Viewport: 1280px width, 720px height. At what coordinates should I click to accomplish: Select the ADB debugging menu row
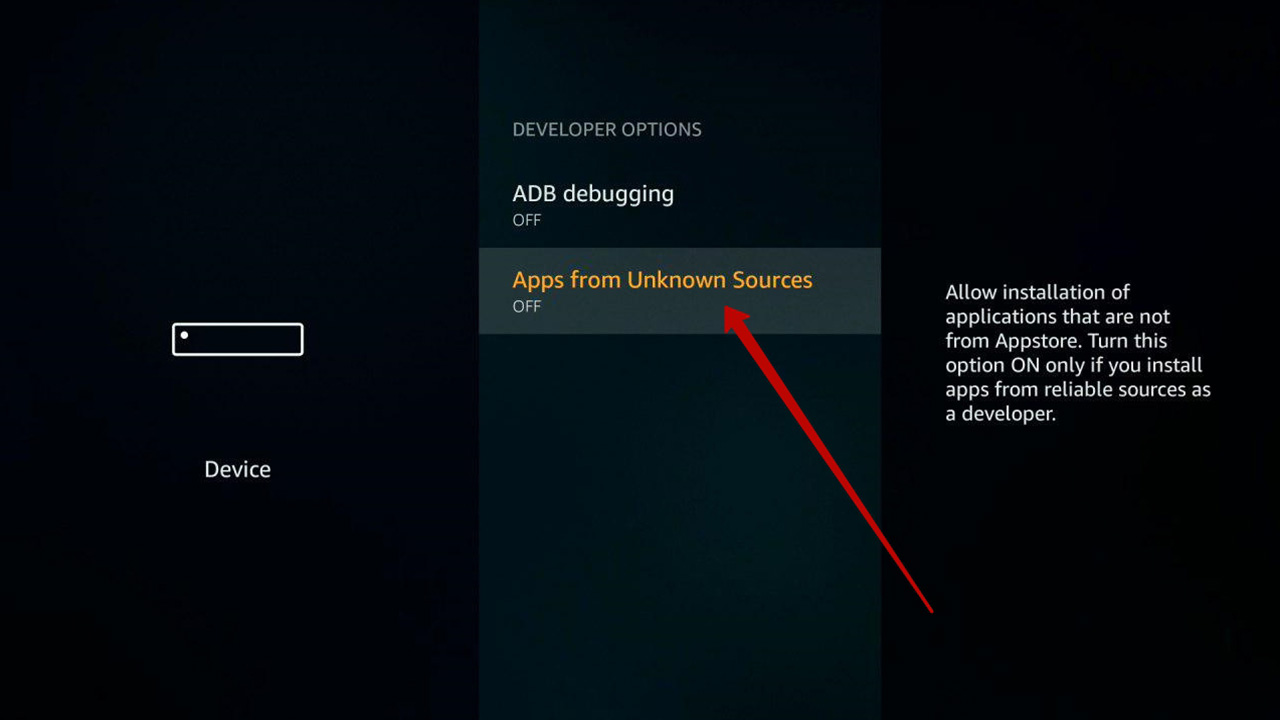tap(680, 205)
